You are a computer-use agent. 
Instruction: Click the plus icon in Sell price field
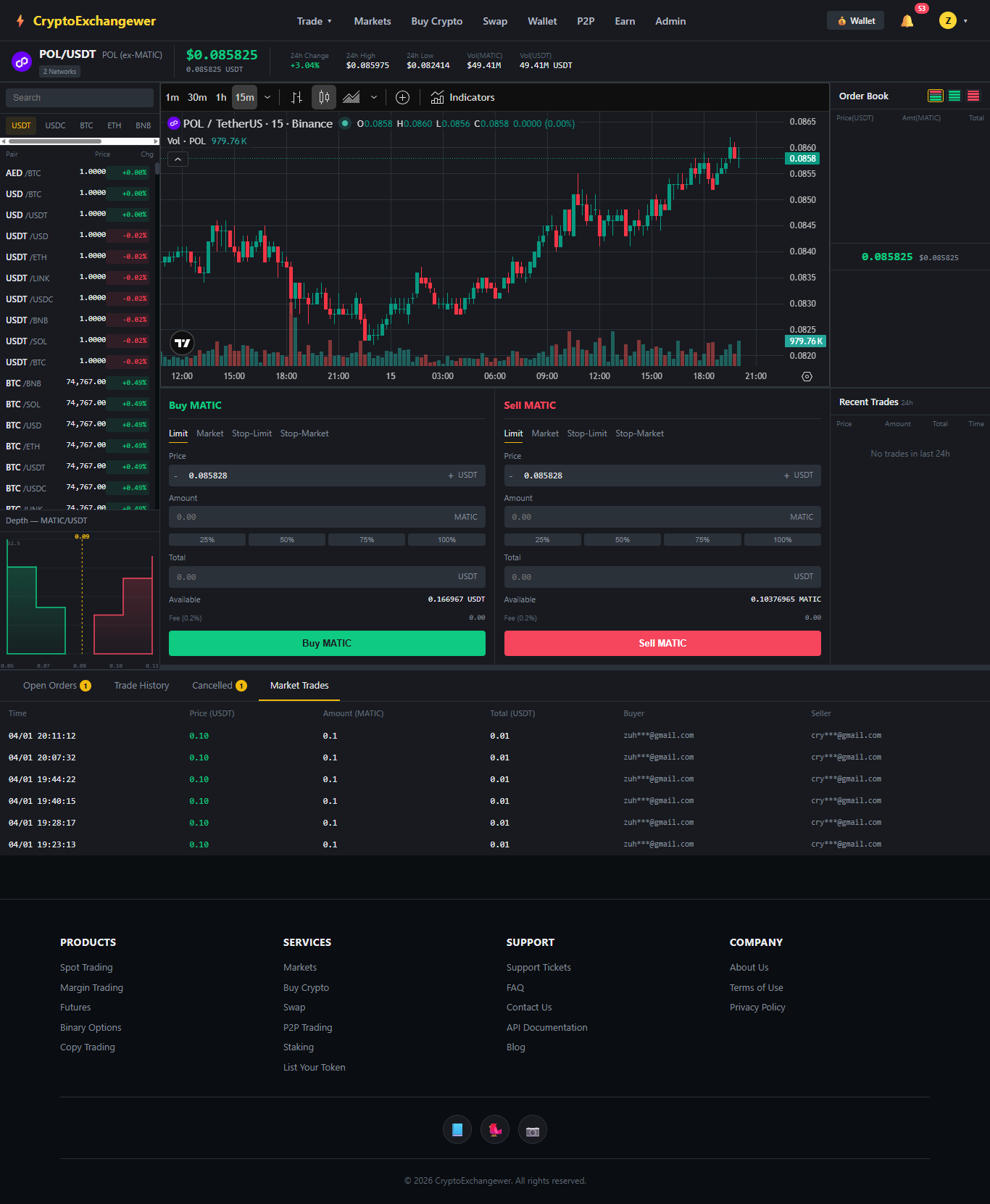pyautogui.click(x=786, y=476)
